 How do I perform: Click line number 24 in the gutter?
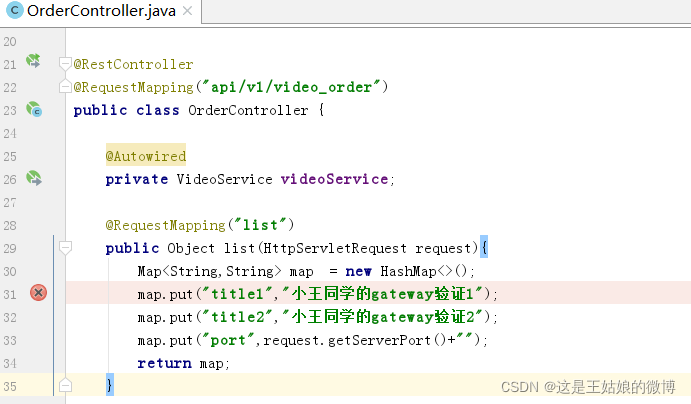click(x=10, y=133)
